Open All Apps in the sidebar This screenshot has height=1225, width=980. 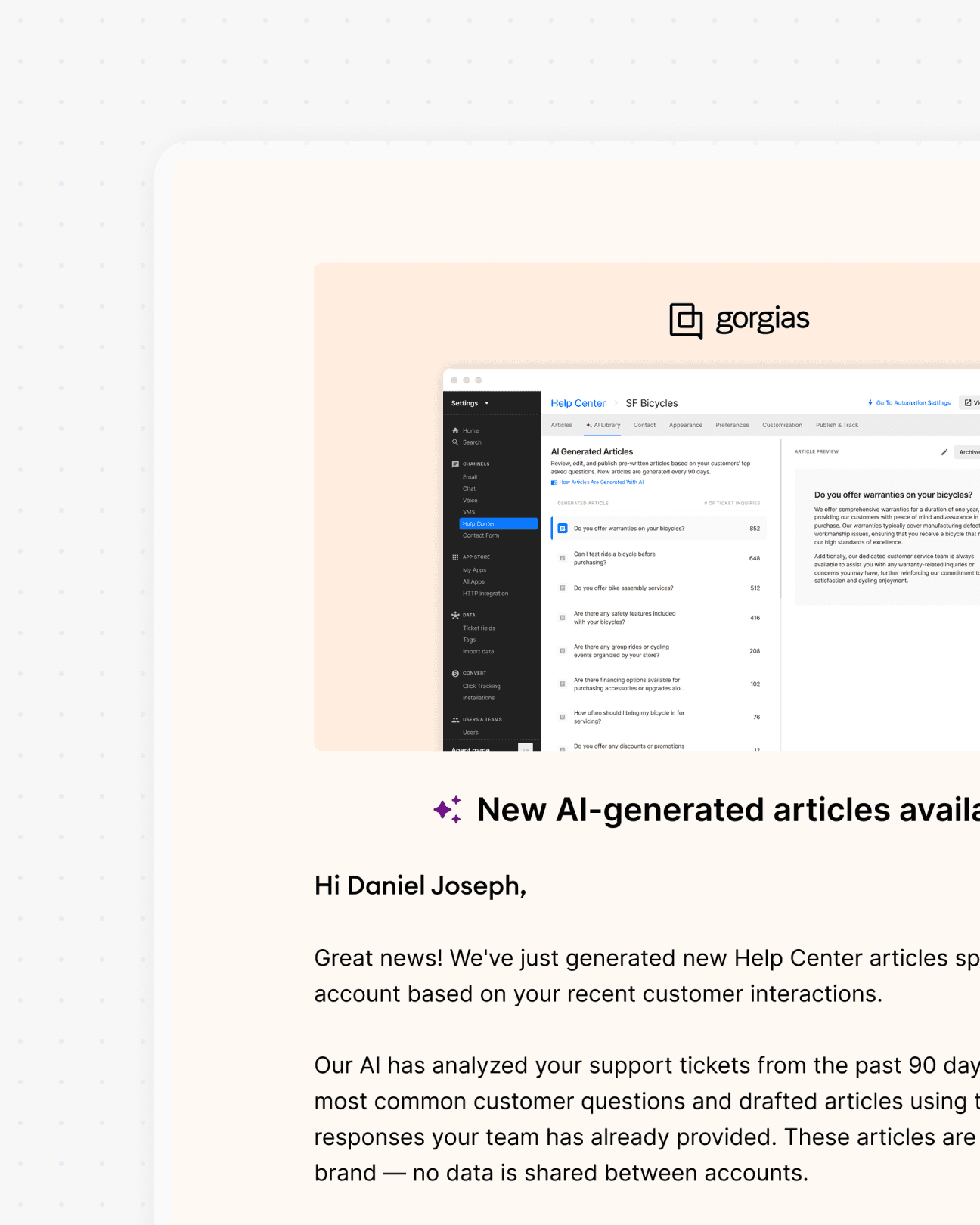coord(473,582)
